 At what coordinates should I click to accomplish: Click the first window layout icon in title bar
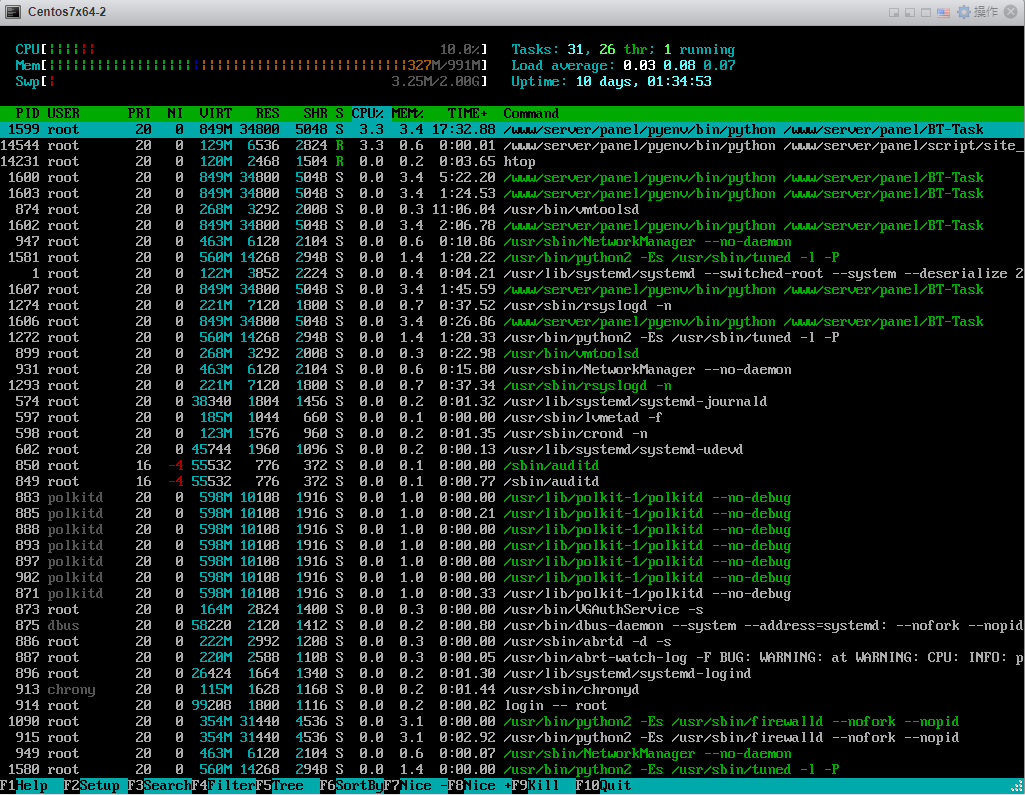pyautogui.click(x=894, y=12)
